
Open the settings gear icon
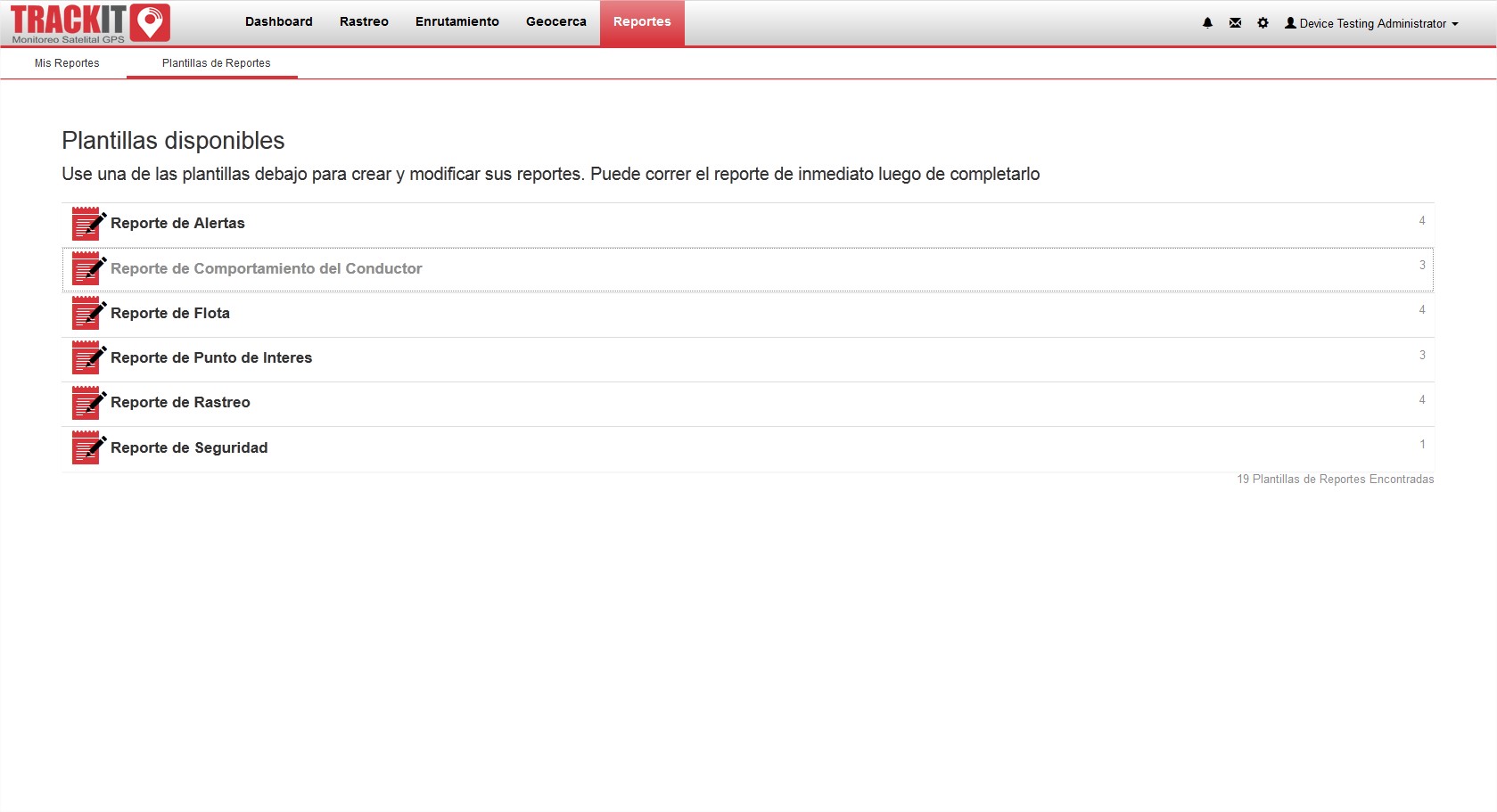coord(1263,23)
